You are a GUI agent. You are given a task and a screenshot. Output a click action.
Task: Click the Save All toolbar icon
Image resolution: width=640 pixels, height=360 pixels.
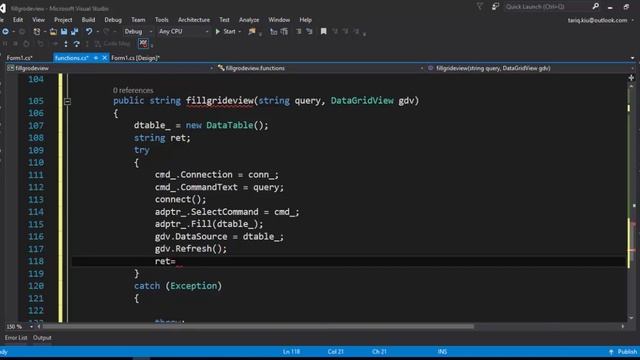pos(75,31)
